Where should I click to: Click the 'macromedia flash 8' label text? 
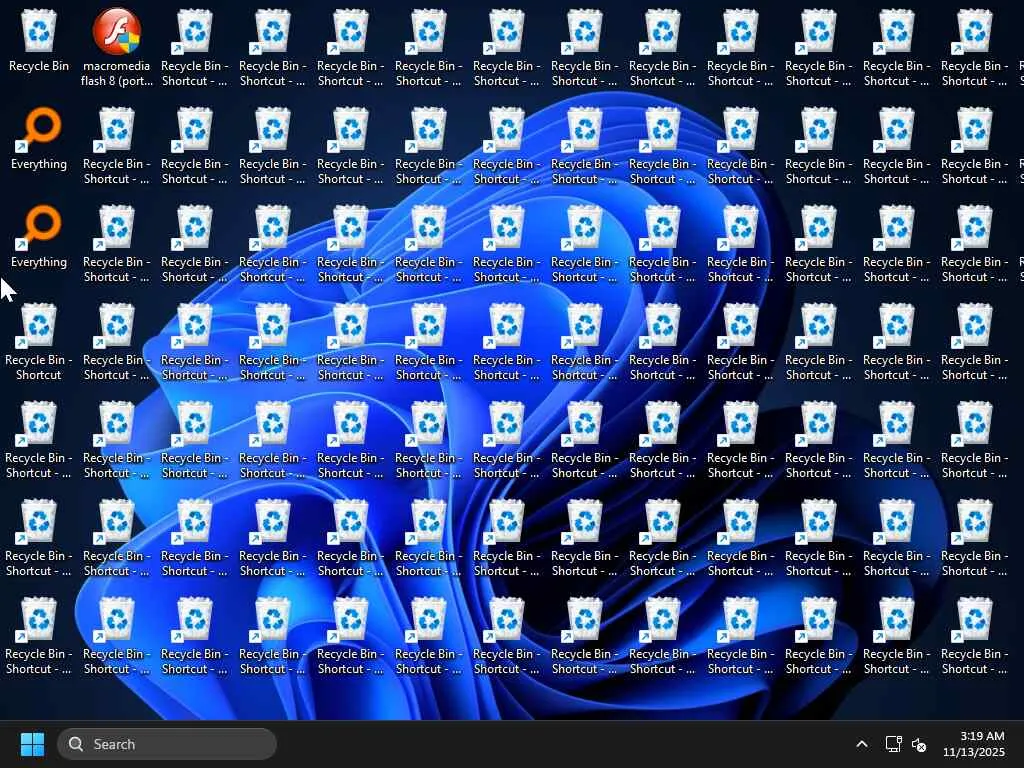[x=116, y=74]
